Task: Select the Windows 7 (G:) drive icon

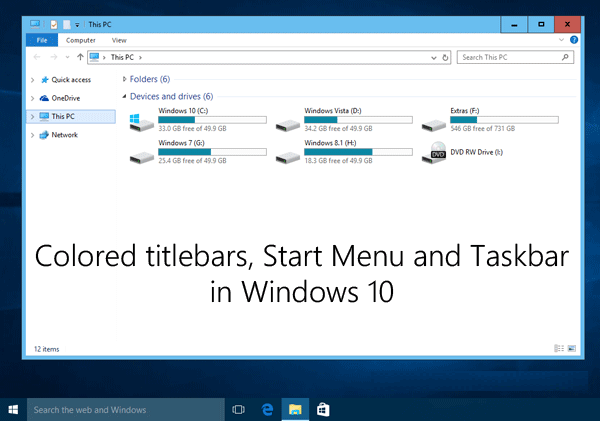Action: (142, 157)
